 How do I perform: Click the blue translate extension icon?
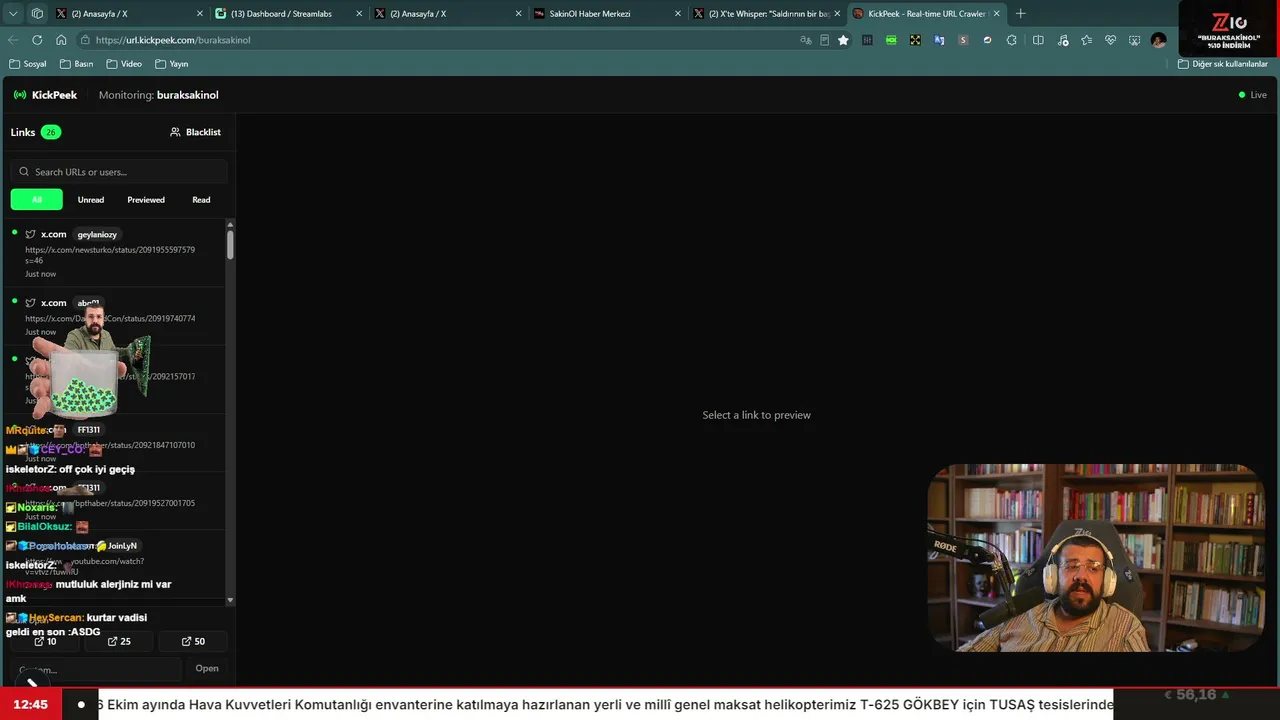tap(939, 40)
